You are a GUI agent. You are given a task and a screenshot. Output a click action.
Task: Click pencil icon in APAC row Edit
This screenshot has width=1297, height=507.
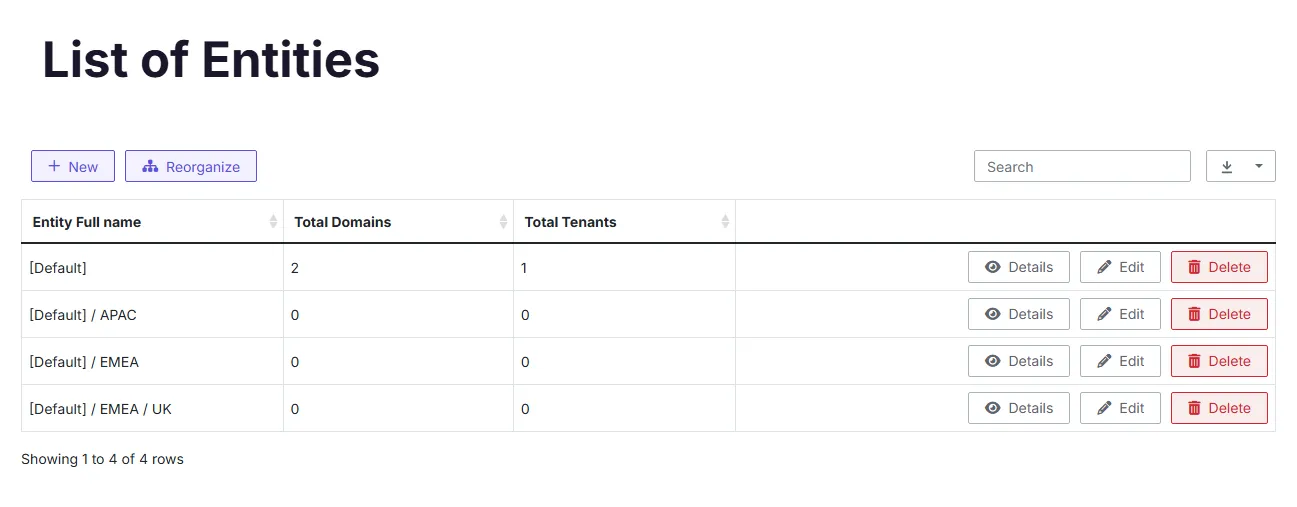coord(1104,314)
